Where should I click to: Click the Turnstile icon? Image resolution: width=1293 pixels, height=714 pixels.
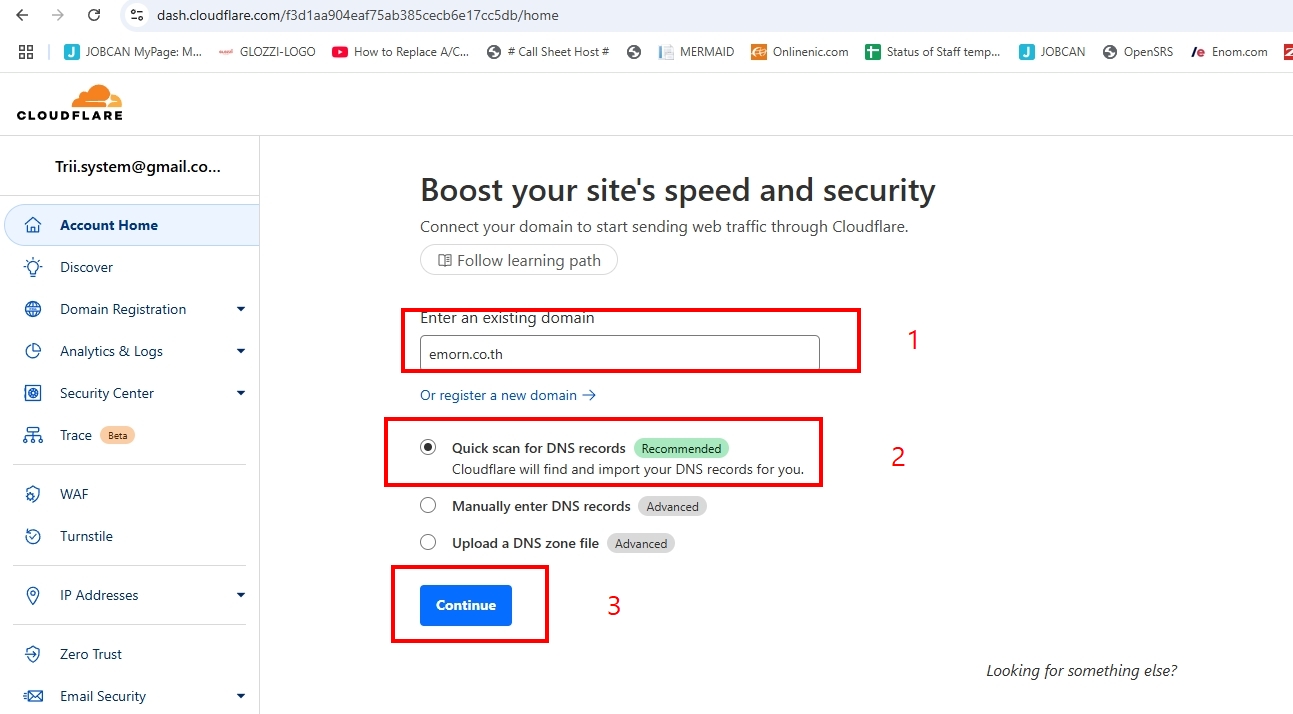(33, 536)
